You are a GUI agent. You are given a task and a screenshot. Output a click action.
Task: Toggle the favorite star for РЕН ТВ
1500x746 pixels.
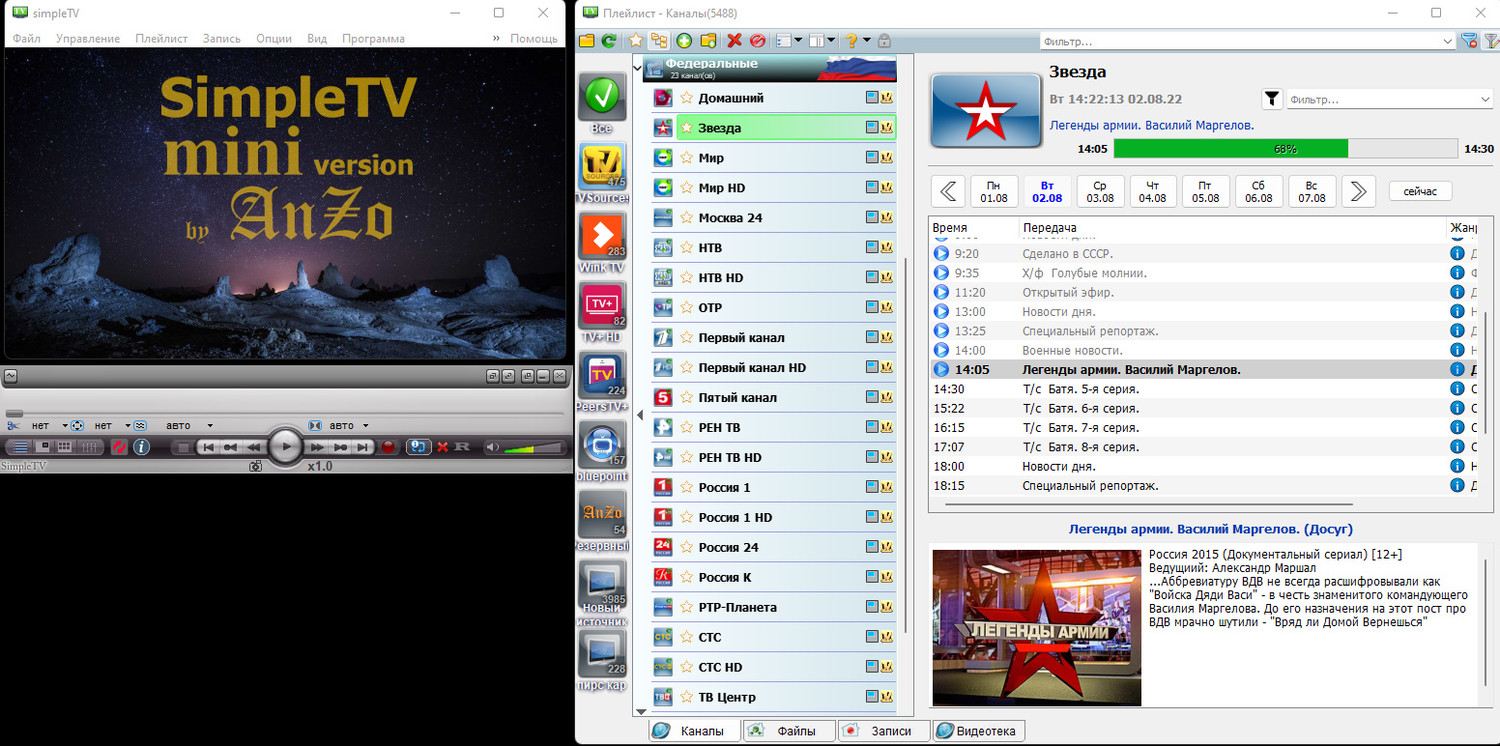pos(687,428)
